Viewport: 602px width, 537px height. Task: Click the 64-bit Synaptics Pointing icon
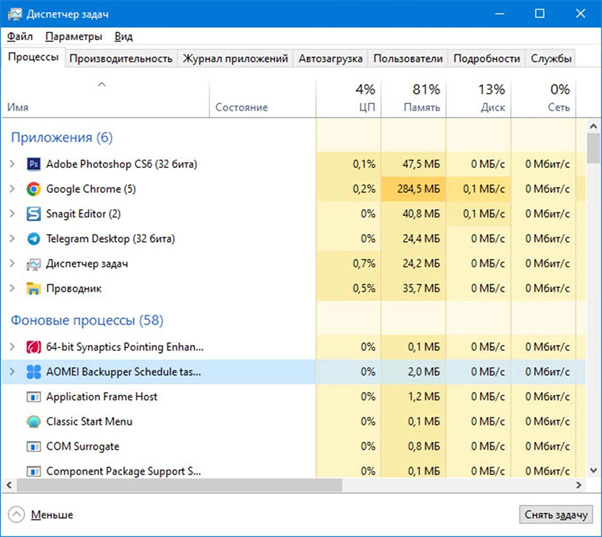click(33, 347)
